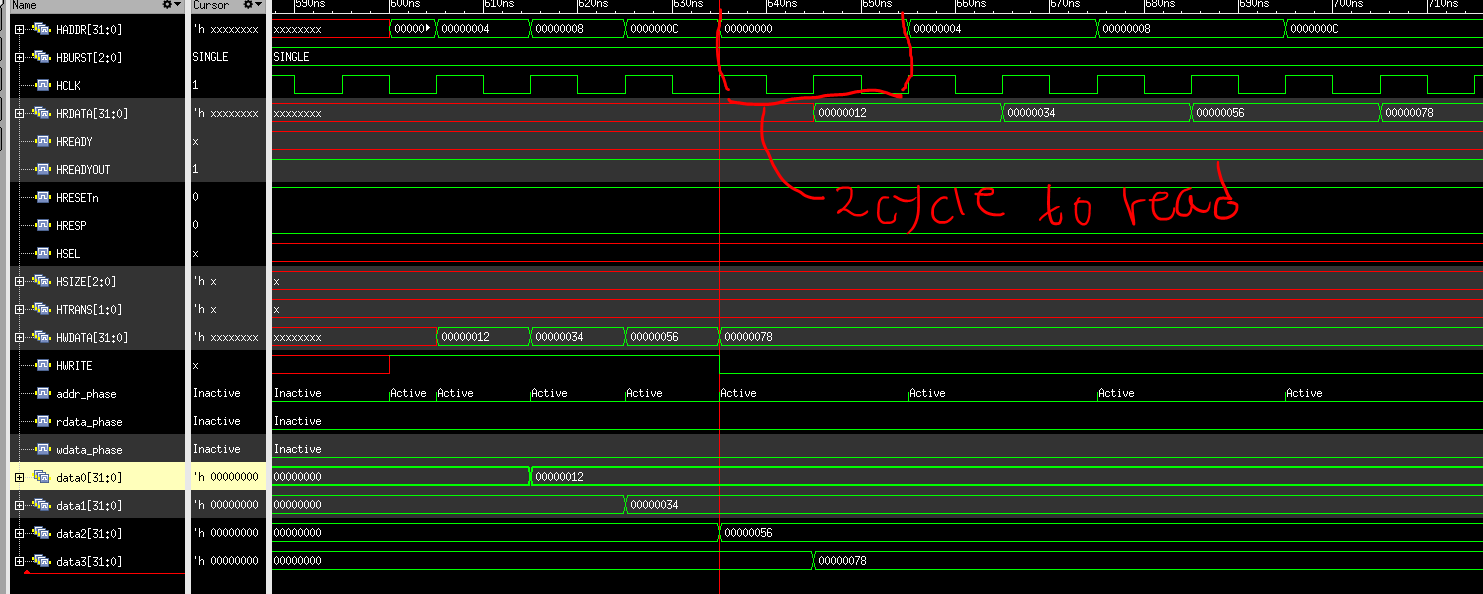
Task: Expand the data3[31:0] signal
Action: coord(20,561)
